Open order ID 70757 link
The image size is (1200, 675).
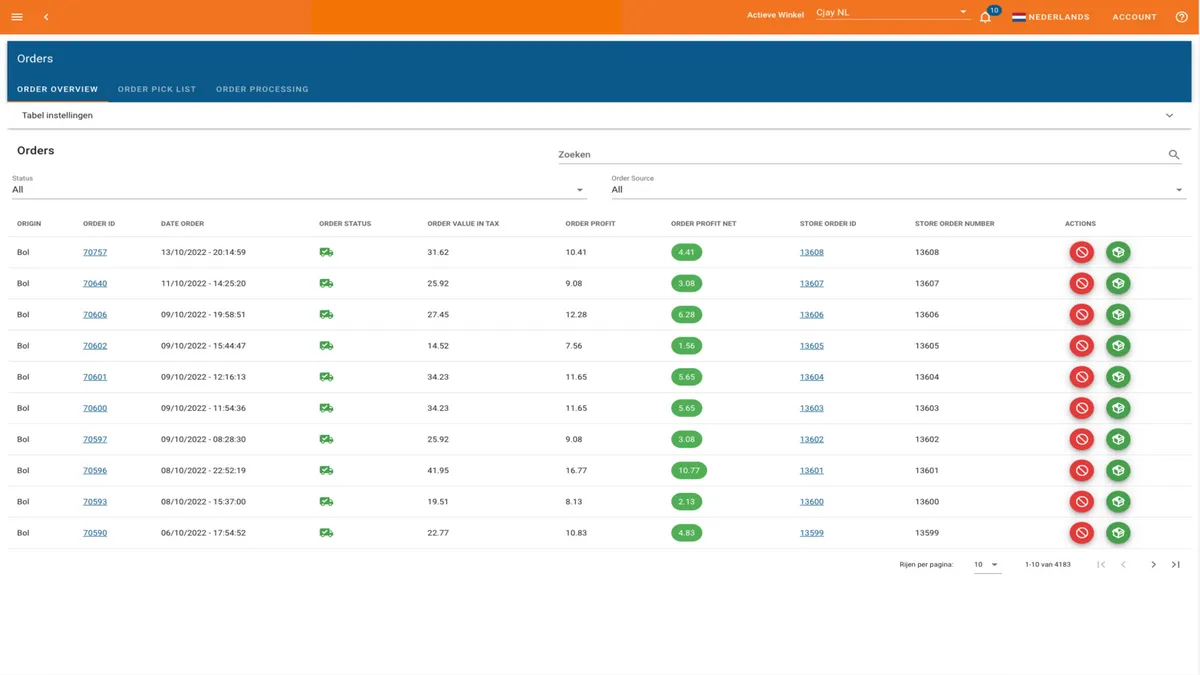pyautogui.click(x=95, y=252)
